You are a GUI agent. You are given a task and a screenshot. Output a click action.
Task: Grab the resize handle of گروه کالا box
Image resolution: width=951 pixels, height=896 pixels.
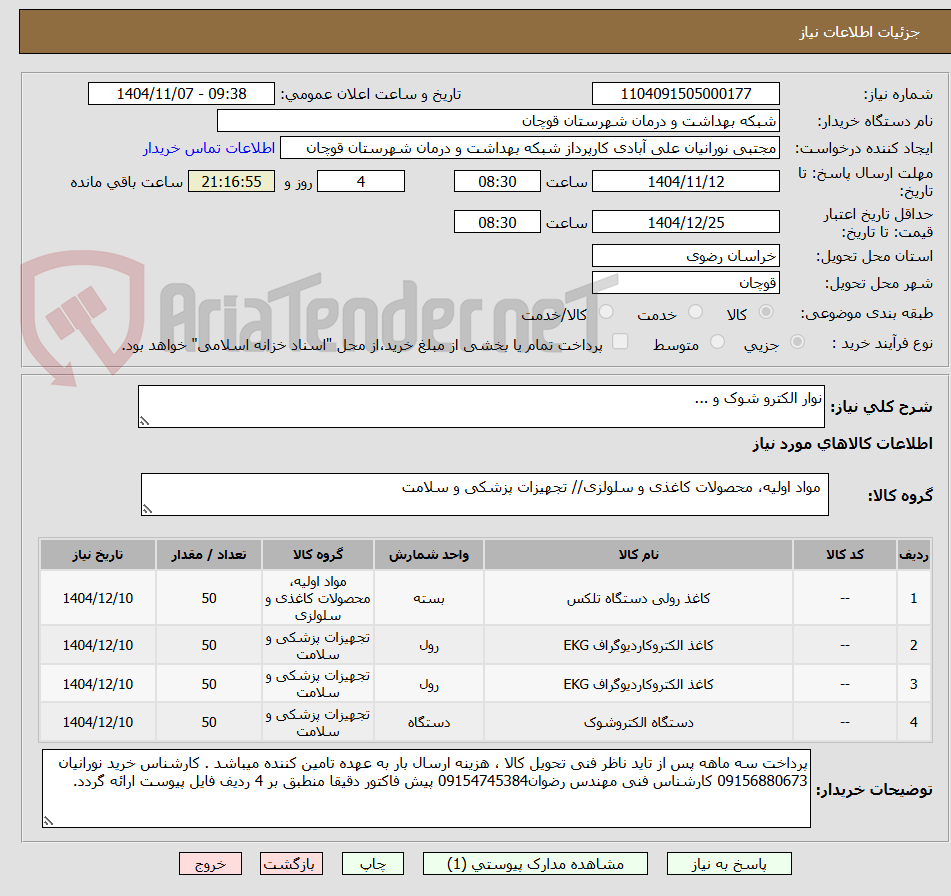pyautogui.click(x=147, y=509)
